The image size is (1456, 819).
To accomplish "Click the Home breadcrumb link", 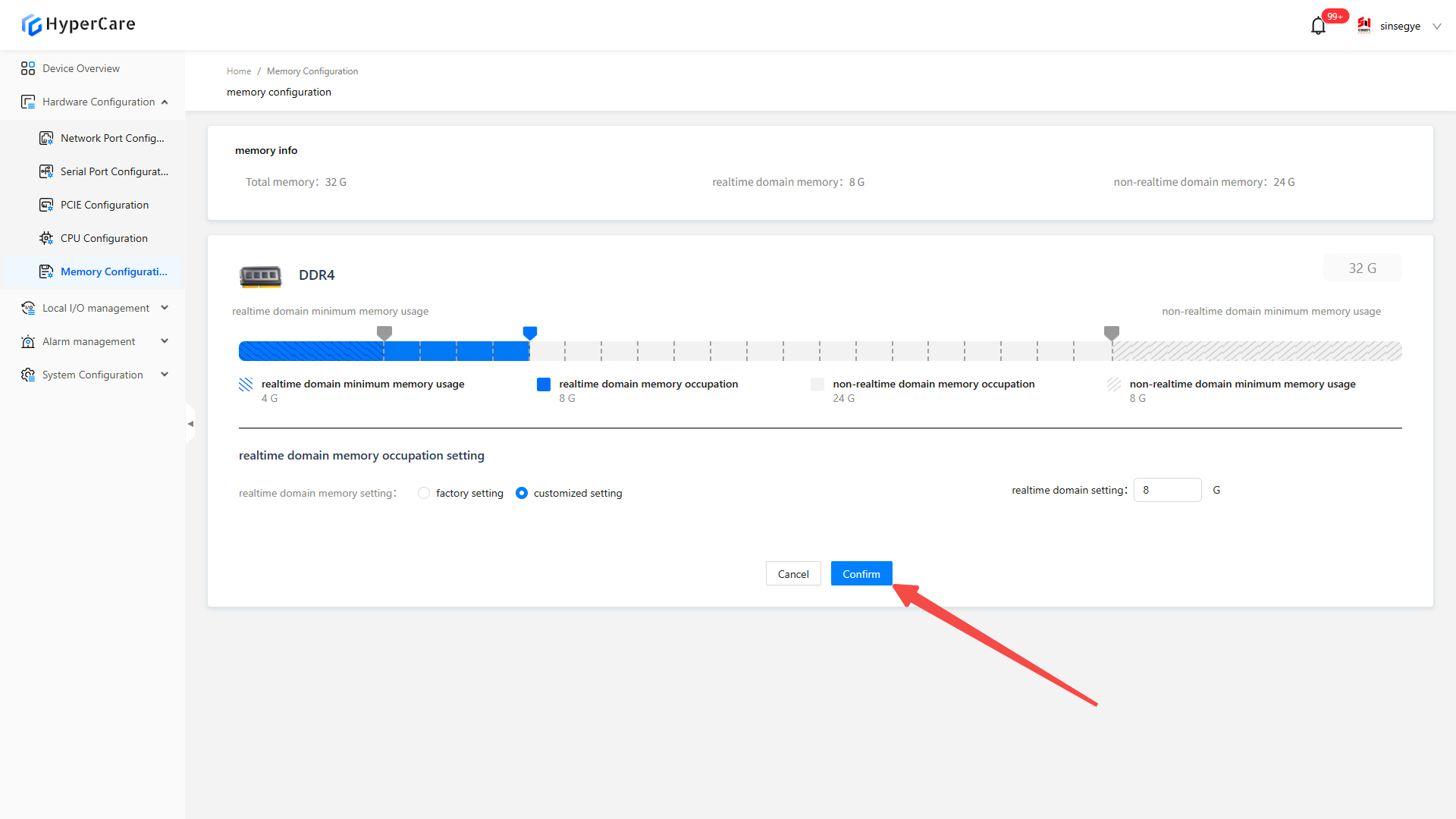I will pos(239,71).
